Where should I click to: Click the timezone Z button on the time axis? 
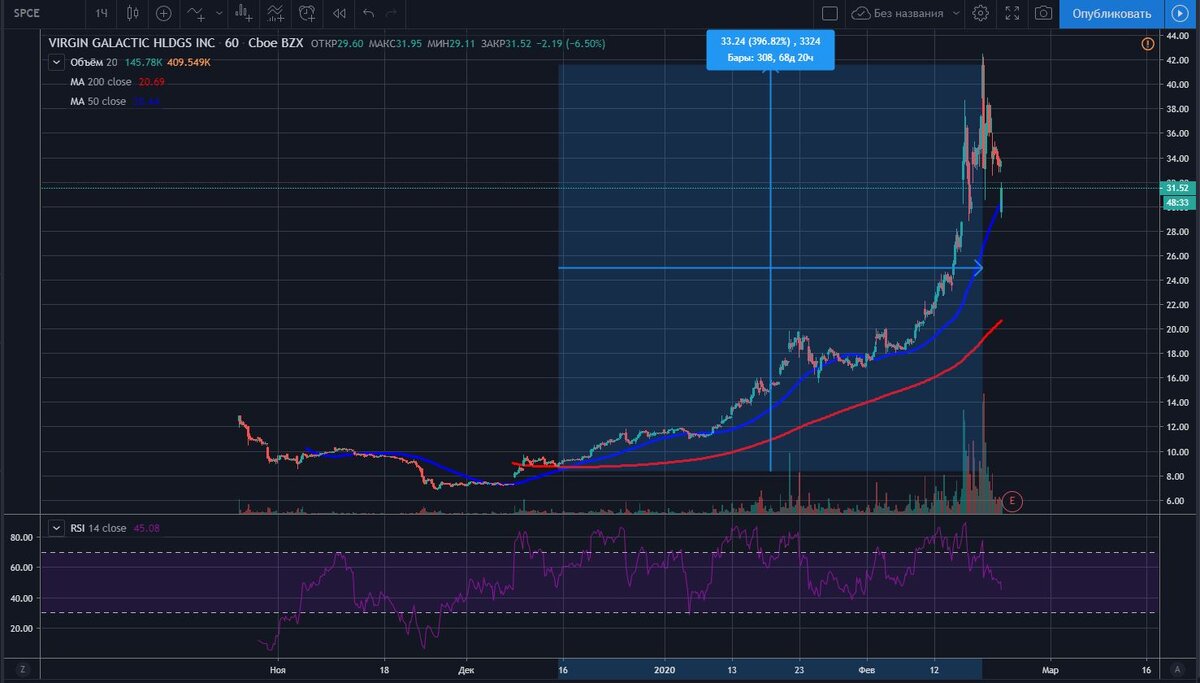tap(21, 668)
